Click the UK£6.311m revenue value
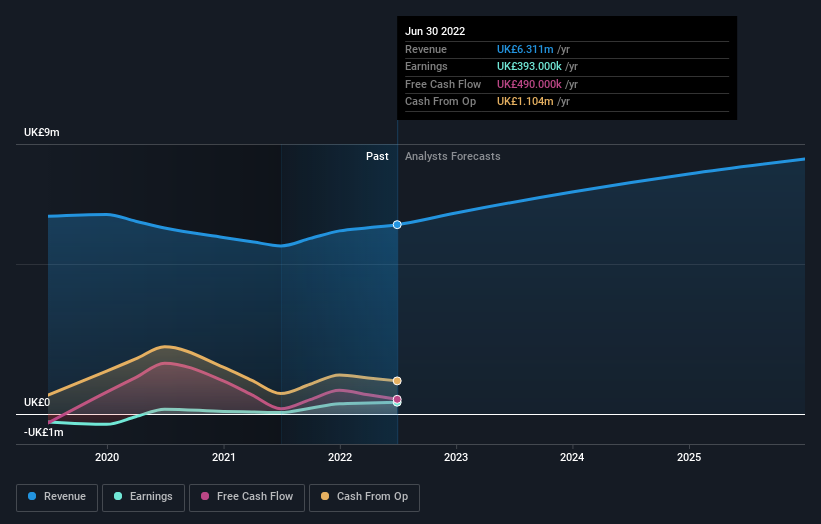This screenshot has width=821, height=524. pyautogui.click(x=525, y=49)
